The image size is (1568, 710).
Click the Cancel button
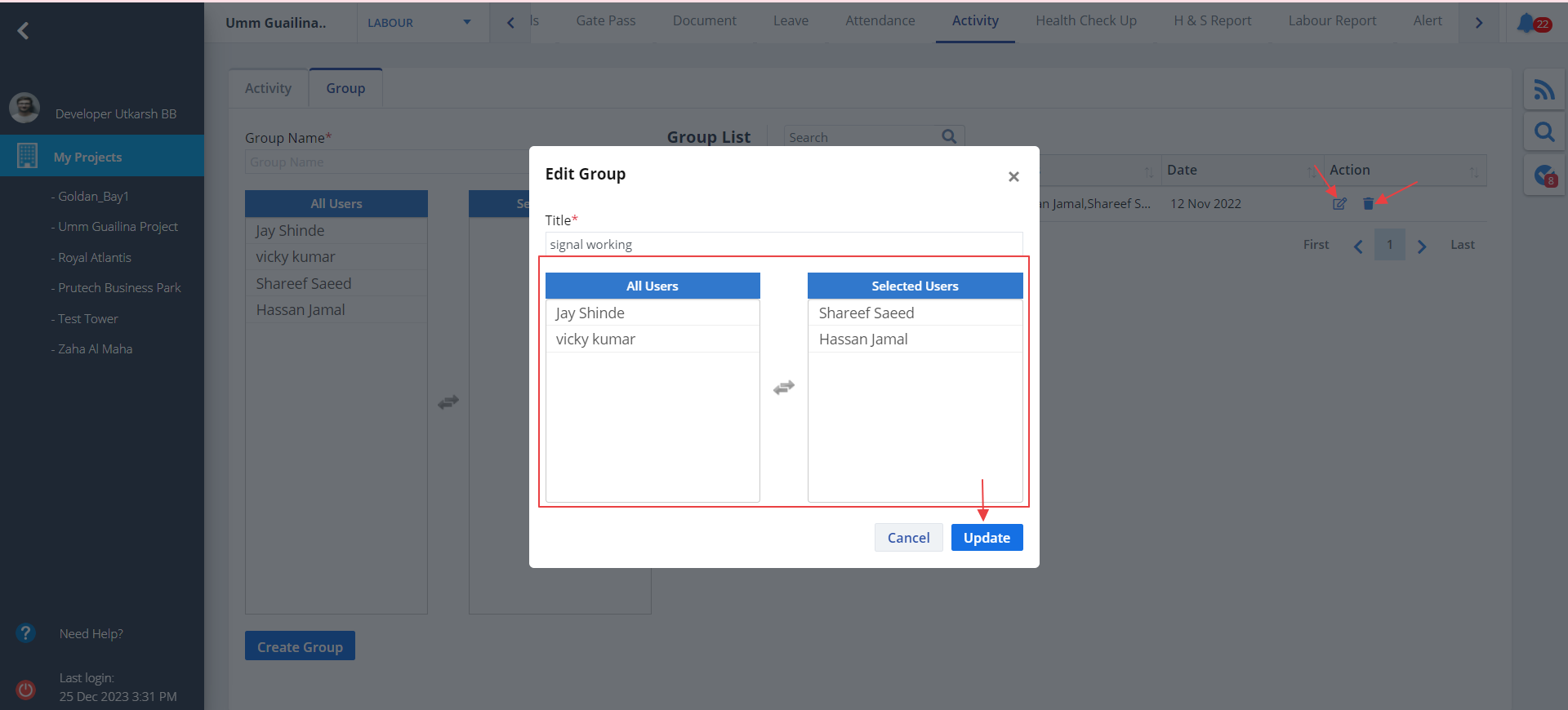(908, 538)
